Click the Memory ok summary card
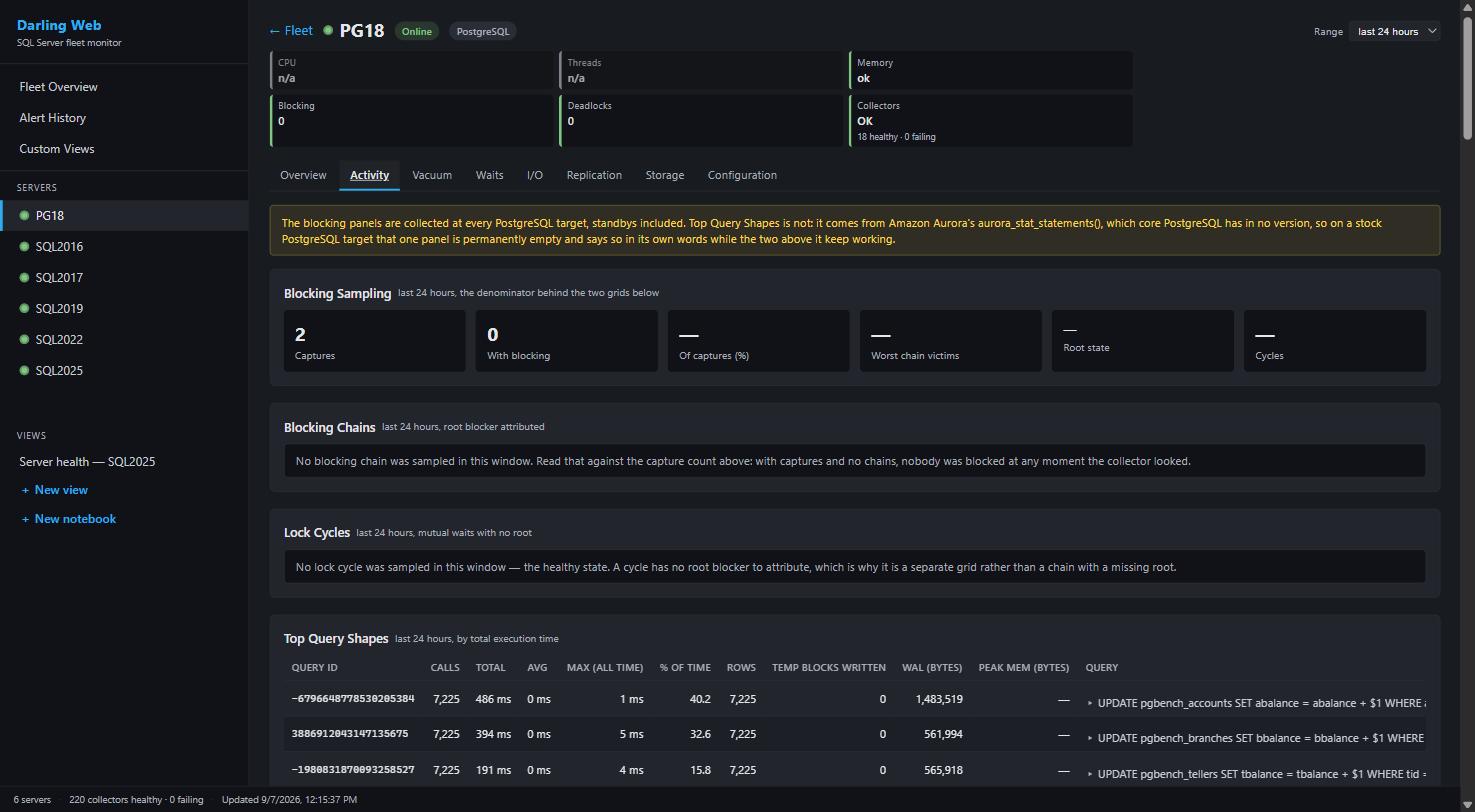 tap(991, 71)
